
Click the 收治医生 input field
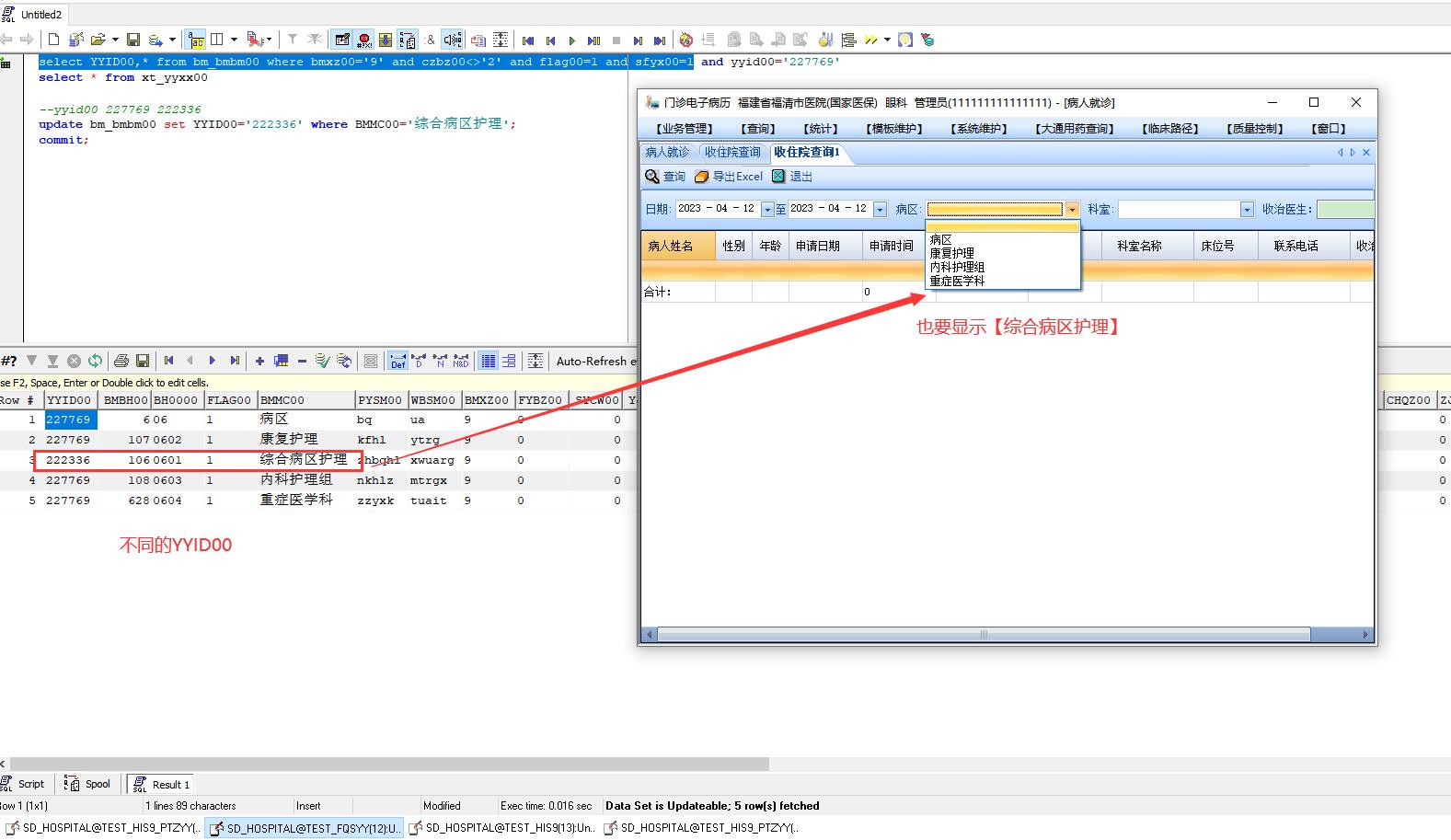1344,210
